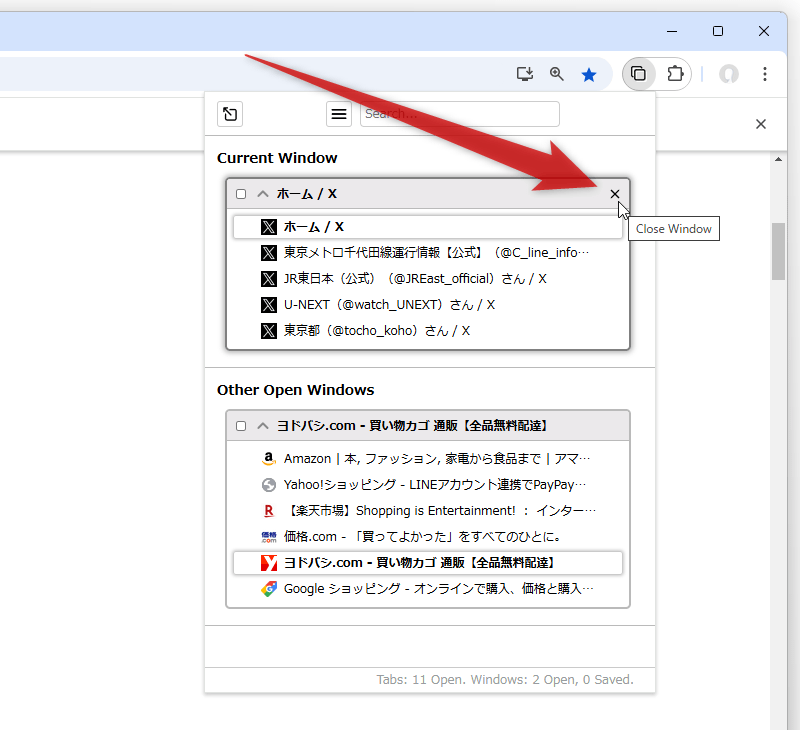Open the profile avatar icon
800x730 pixels.
(x=729, y=74)
